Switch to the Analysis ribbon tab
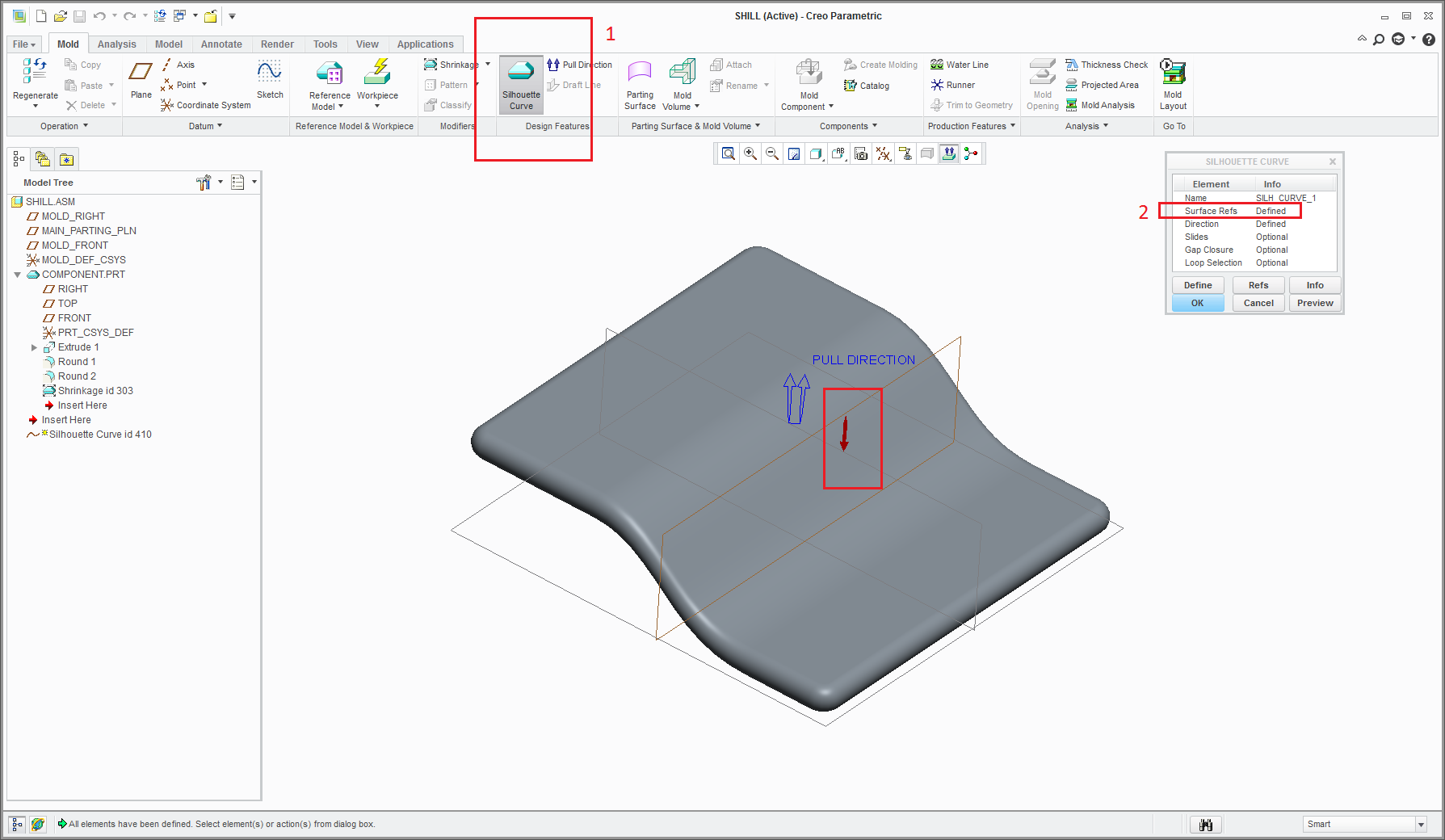The height and width of the screenshot is (840, 1445). tap(116, 44)
